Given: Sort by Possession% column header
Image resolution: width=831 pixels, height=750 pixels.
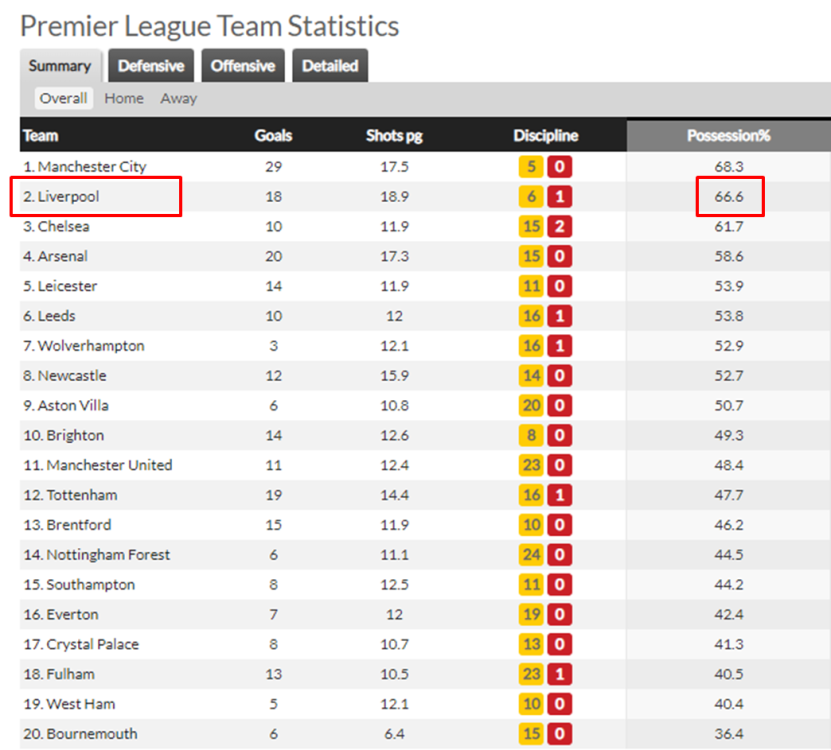Looking at the screenshot, I should point(728,136).
